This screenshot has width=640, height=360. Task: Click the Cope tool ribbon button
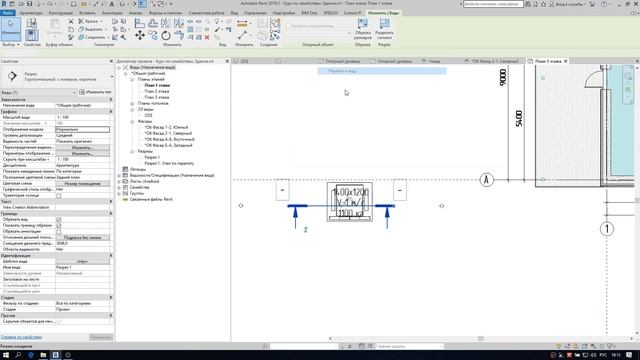click(89, 21)
